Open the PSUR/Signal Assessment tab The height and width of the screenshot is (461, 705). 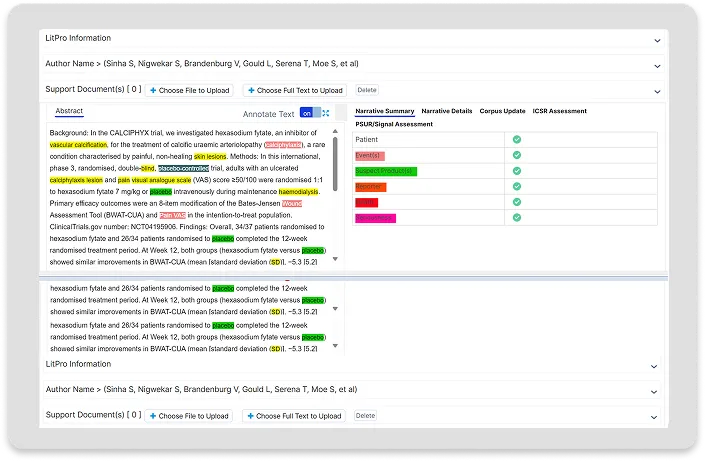click(x=394, y=124)
